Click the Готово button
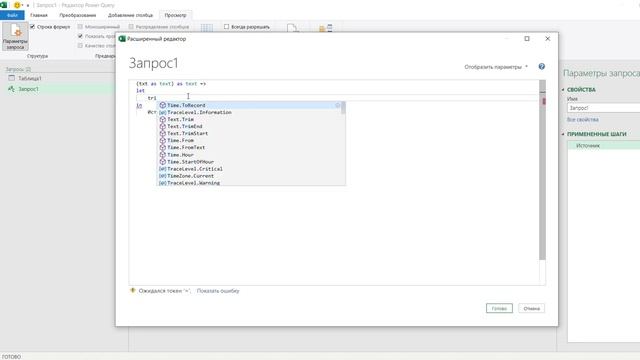 (x=499, y=308)
